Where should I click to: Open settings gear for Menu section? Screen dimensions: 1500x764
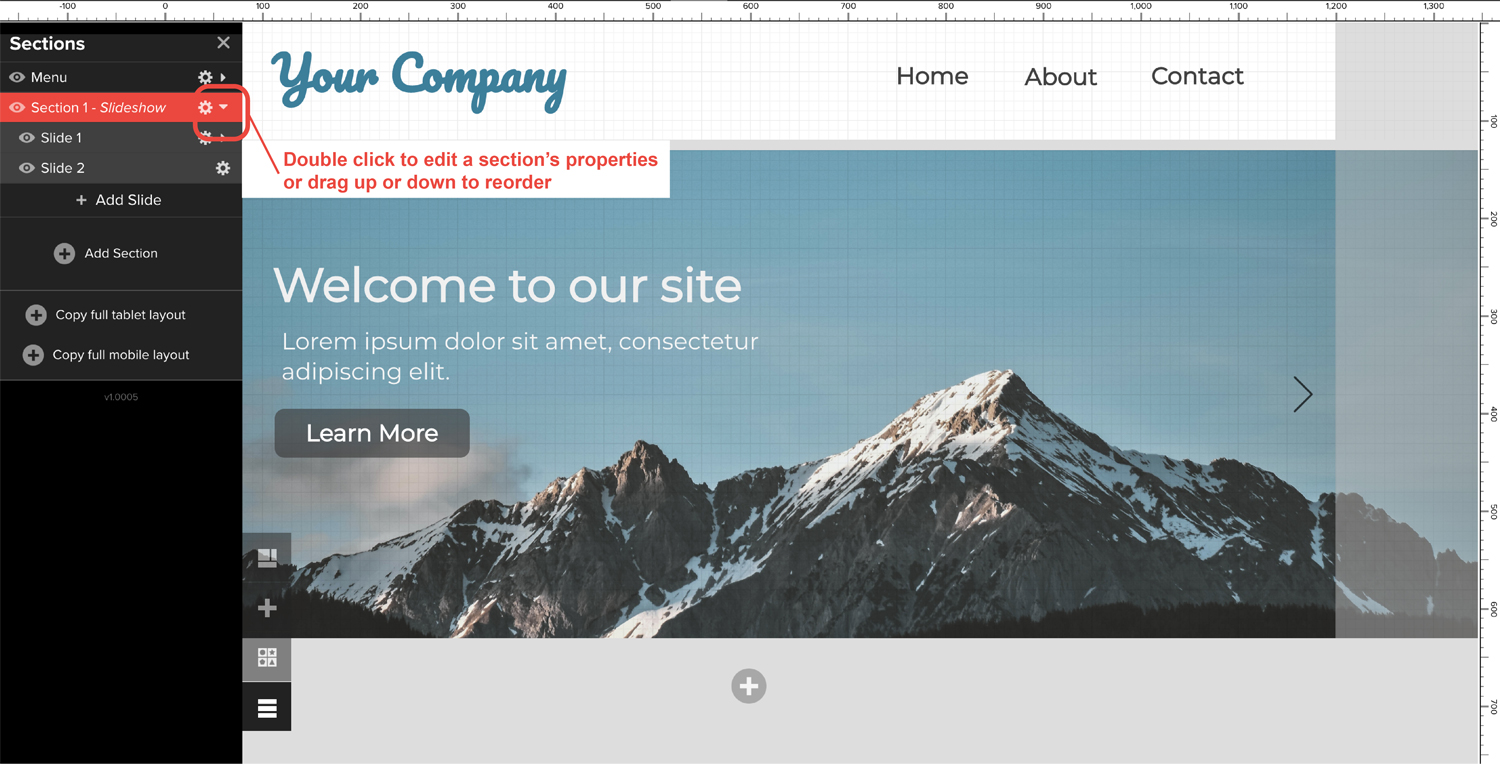tap(205, 77)
